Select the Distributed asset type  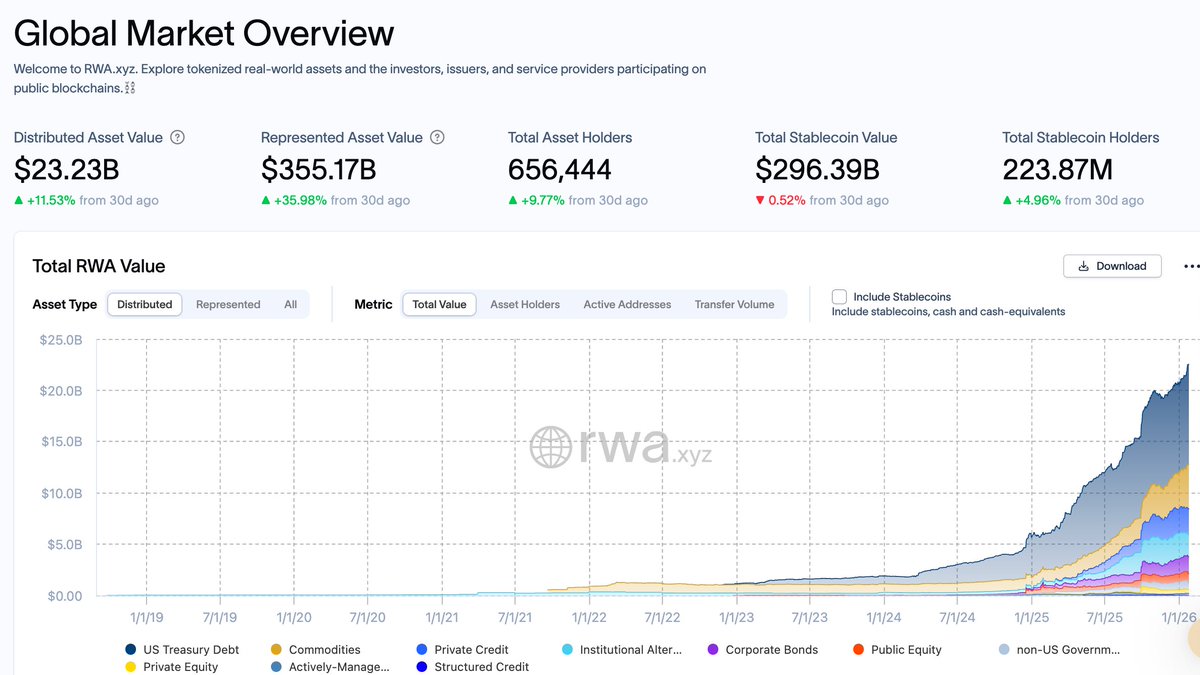(x=145, y=304)
